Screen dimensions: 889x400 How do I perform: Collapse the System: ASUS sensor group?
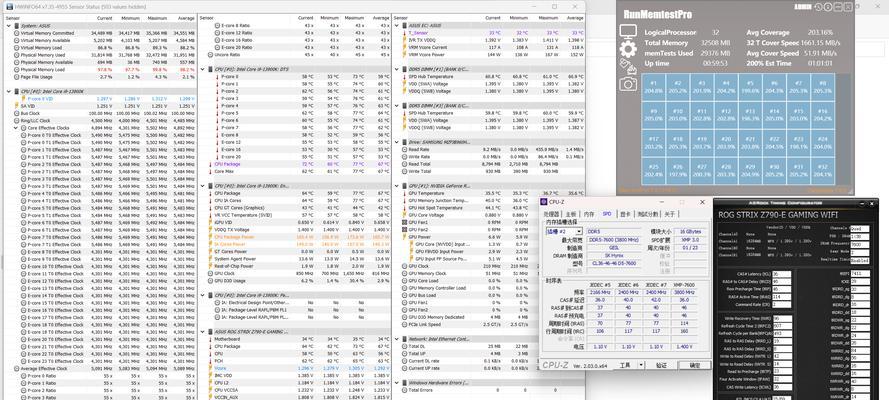(9, 26)
